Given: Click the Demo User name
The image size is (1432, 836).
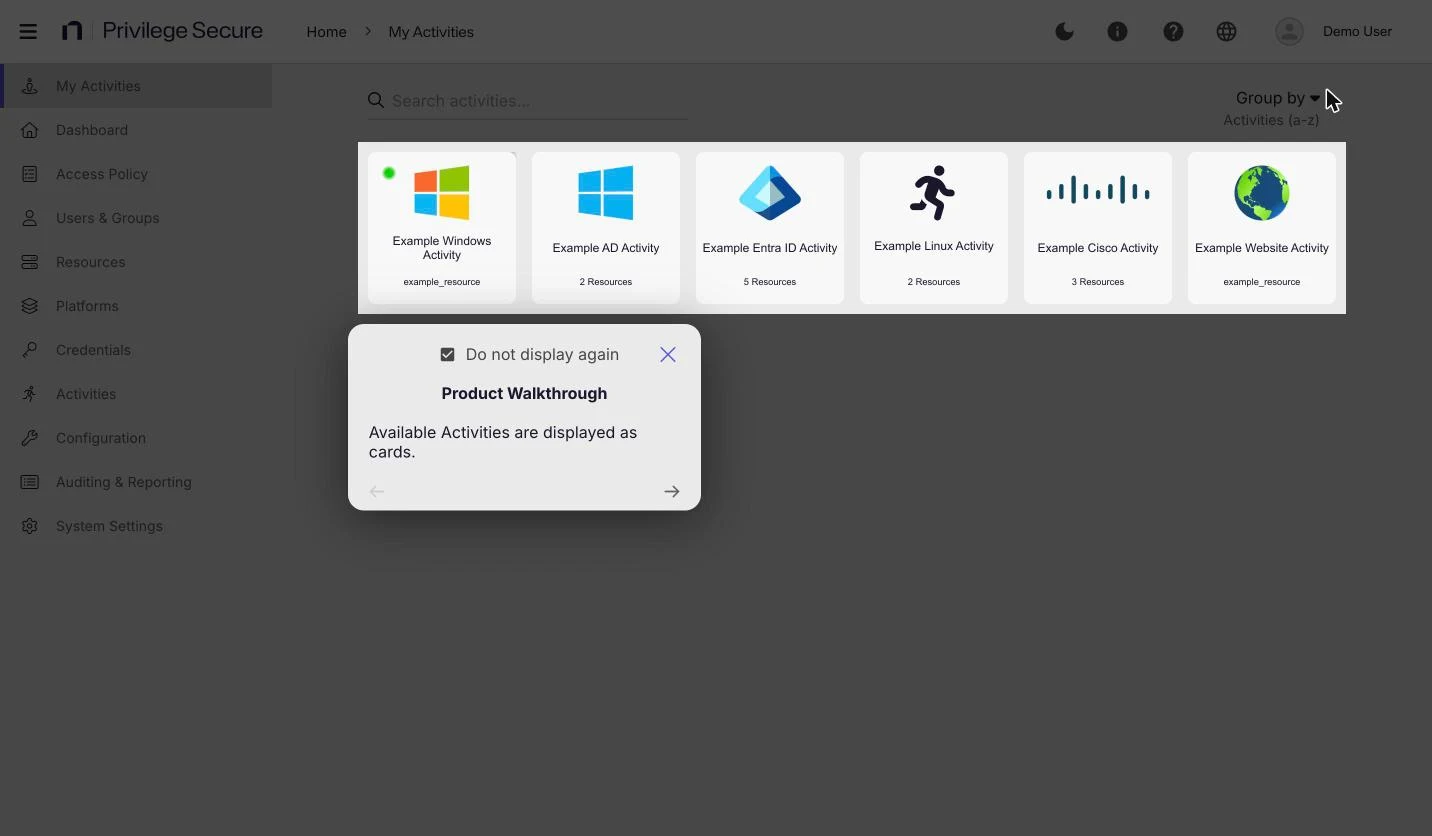Looking at the screenshot, I should [x=1357, y=31].
